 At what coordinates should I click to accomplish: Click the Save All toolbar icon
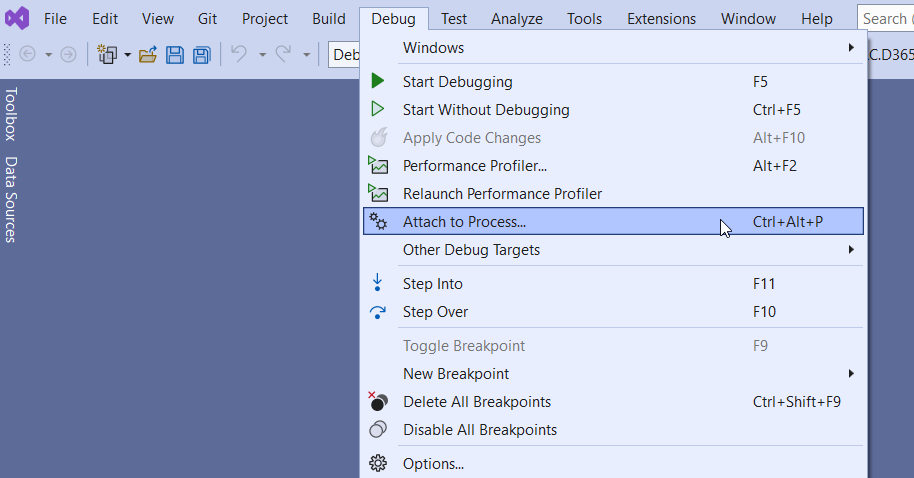[x=202, y=55]
